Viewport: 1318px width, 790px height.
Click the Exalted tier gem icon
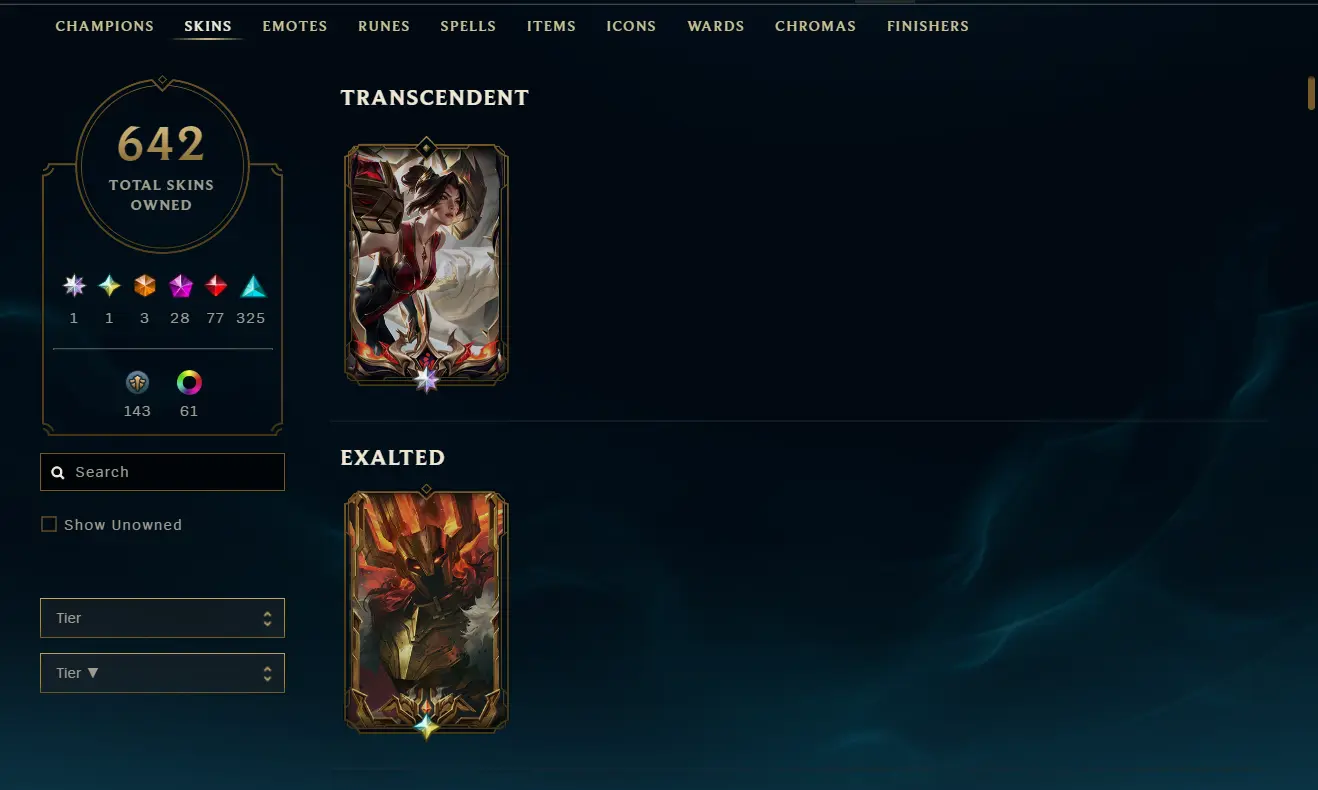109,287
